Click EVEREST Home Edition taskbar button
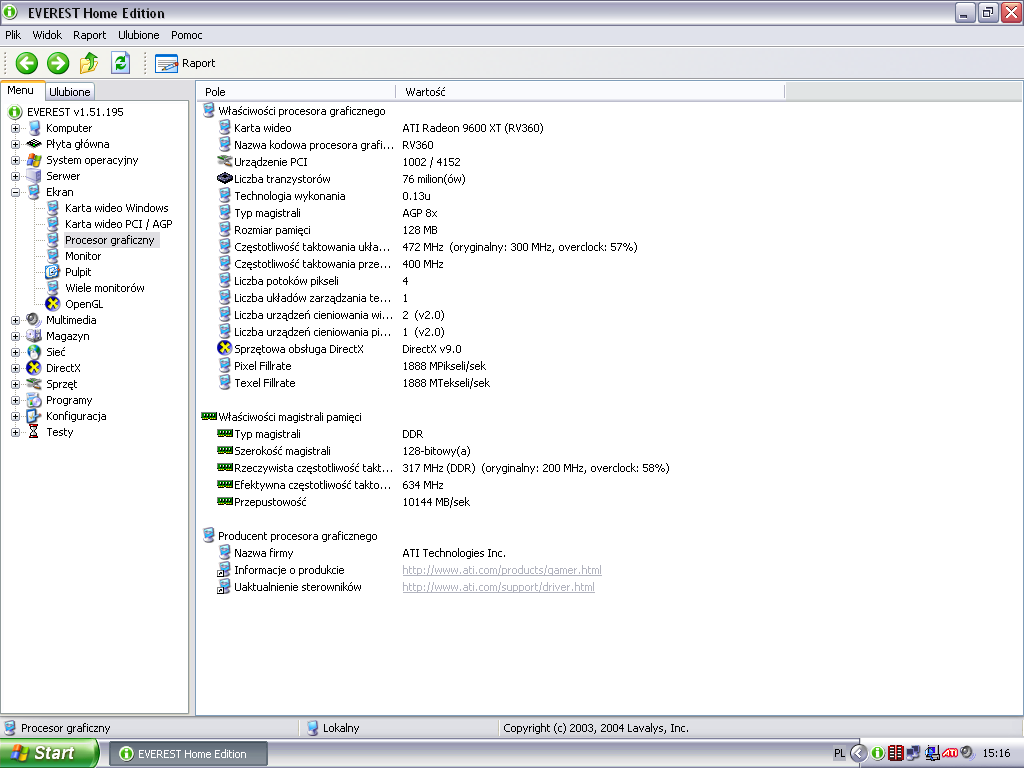1024x768 pixels. [187, 754]
